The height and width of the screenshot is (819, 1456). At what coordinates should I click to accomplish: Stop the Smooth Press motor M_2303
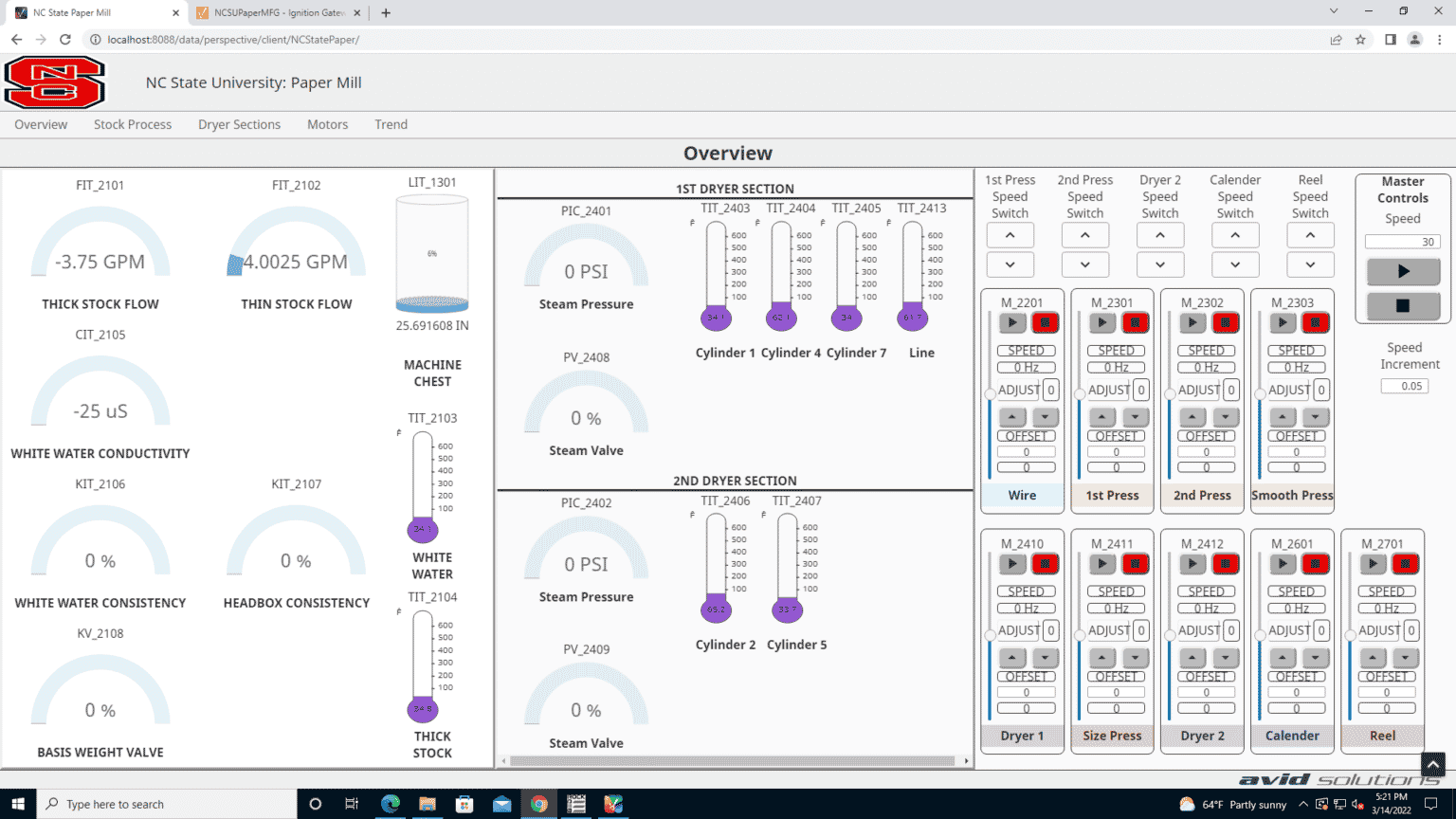1316,322
